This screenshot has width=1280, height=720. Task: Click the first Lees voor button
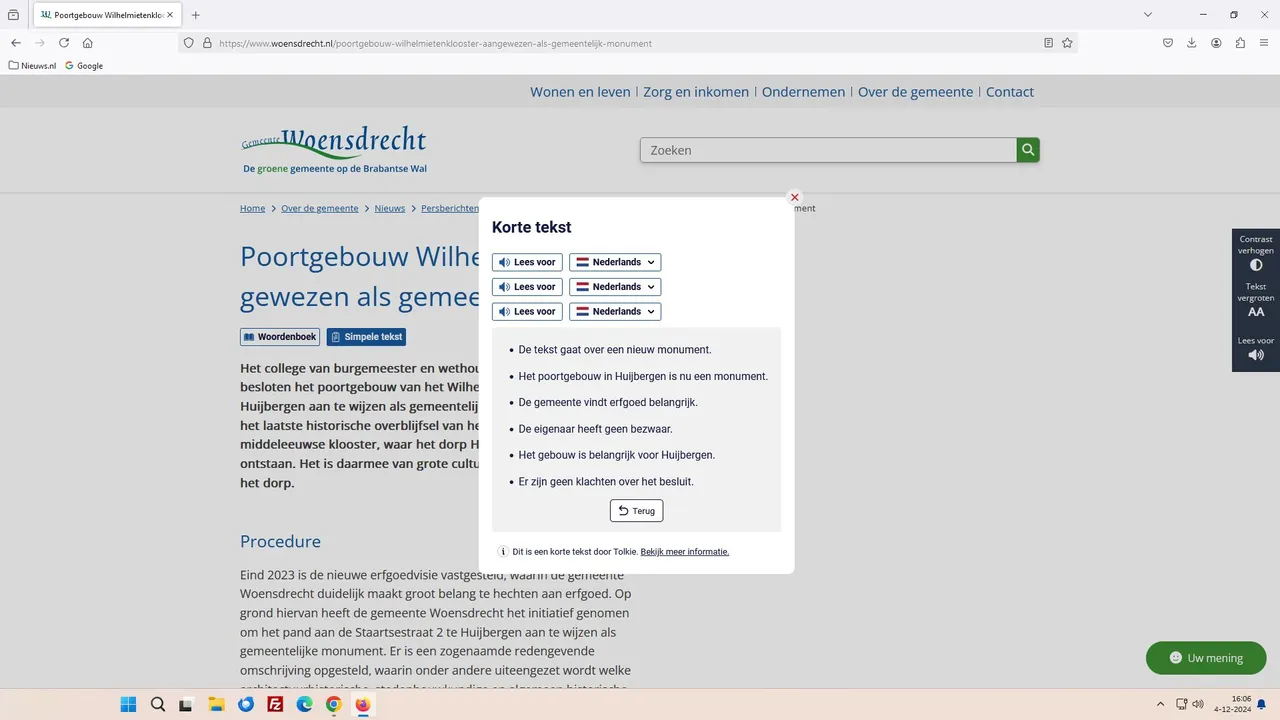[527, 262]
